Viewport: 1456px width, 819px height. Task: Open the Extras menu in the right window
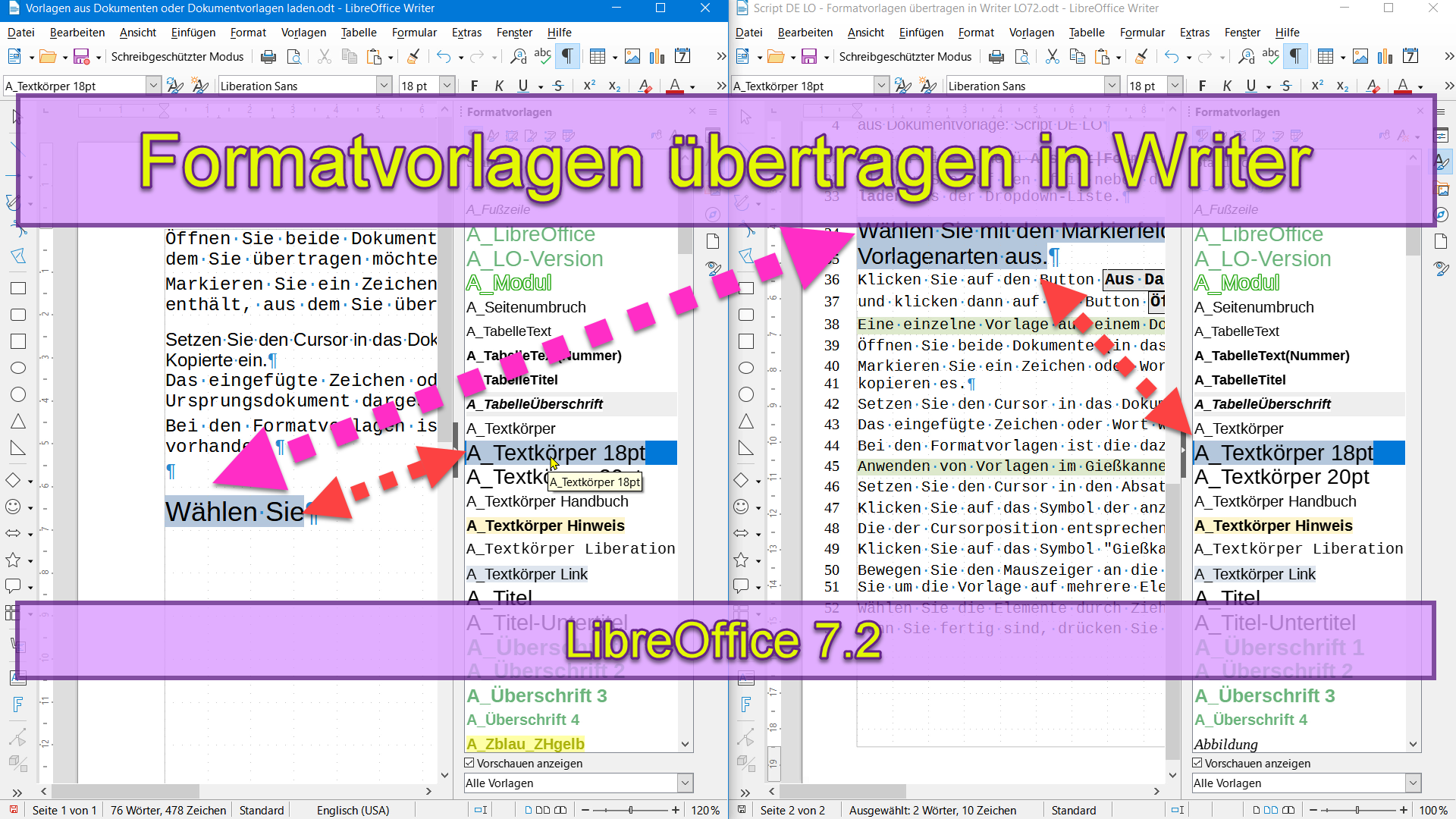pyautogui.click(x=1195, y=33)
